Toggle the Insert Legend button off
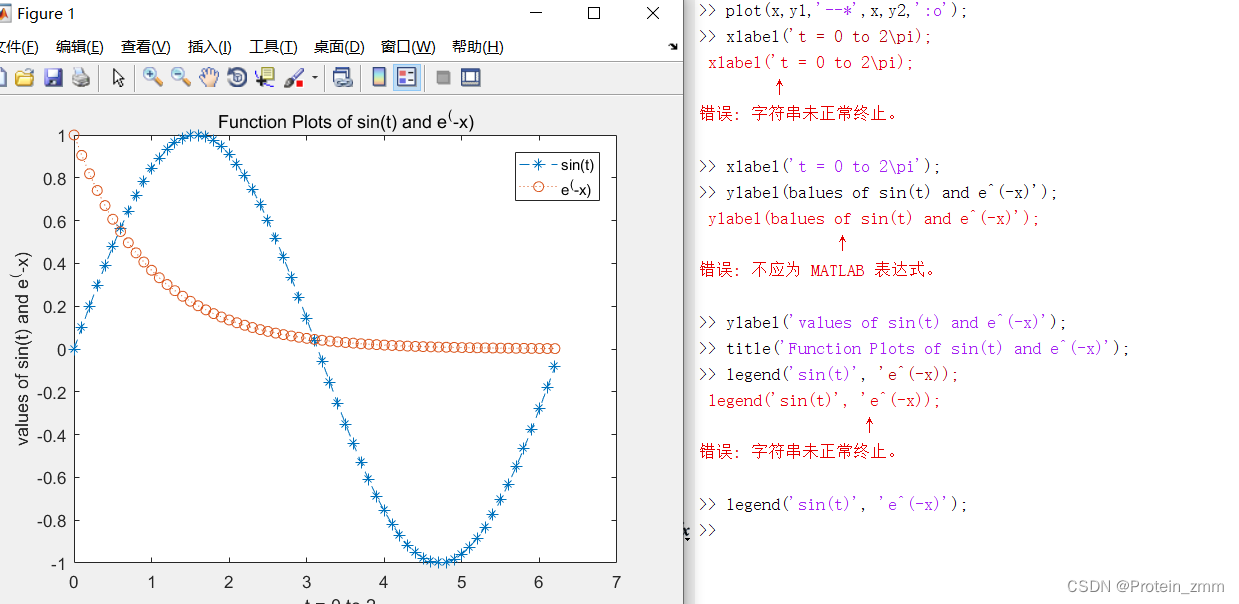 pos(408,77)
